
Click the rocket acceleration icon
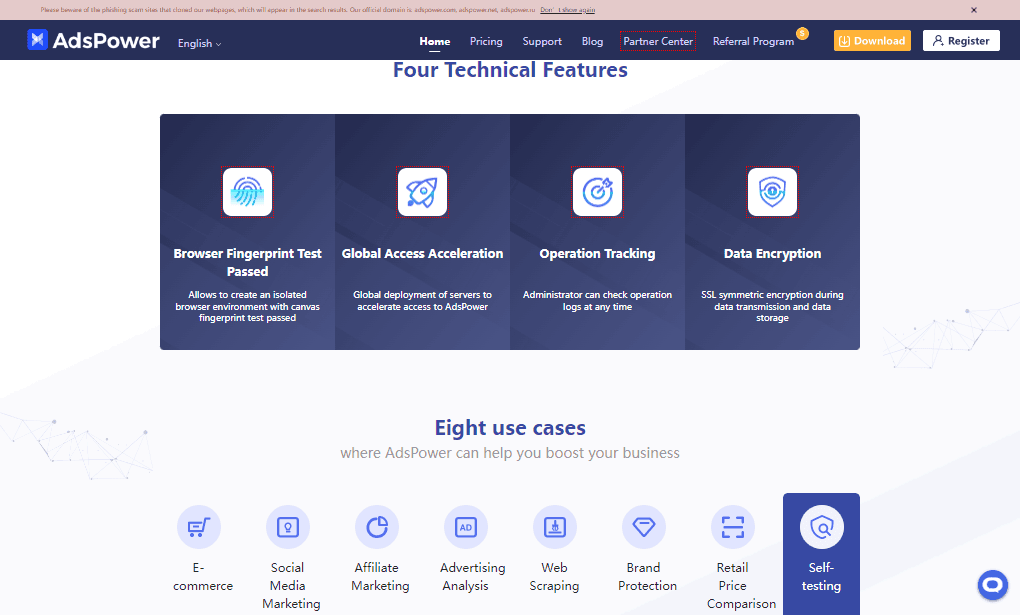(x=422, y=192)
